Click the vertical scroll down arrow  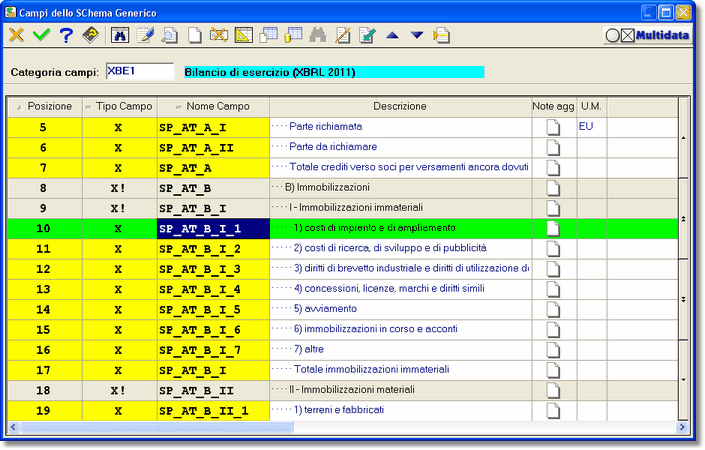click(683, 380)
